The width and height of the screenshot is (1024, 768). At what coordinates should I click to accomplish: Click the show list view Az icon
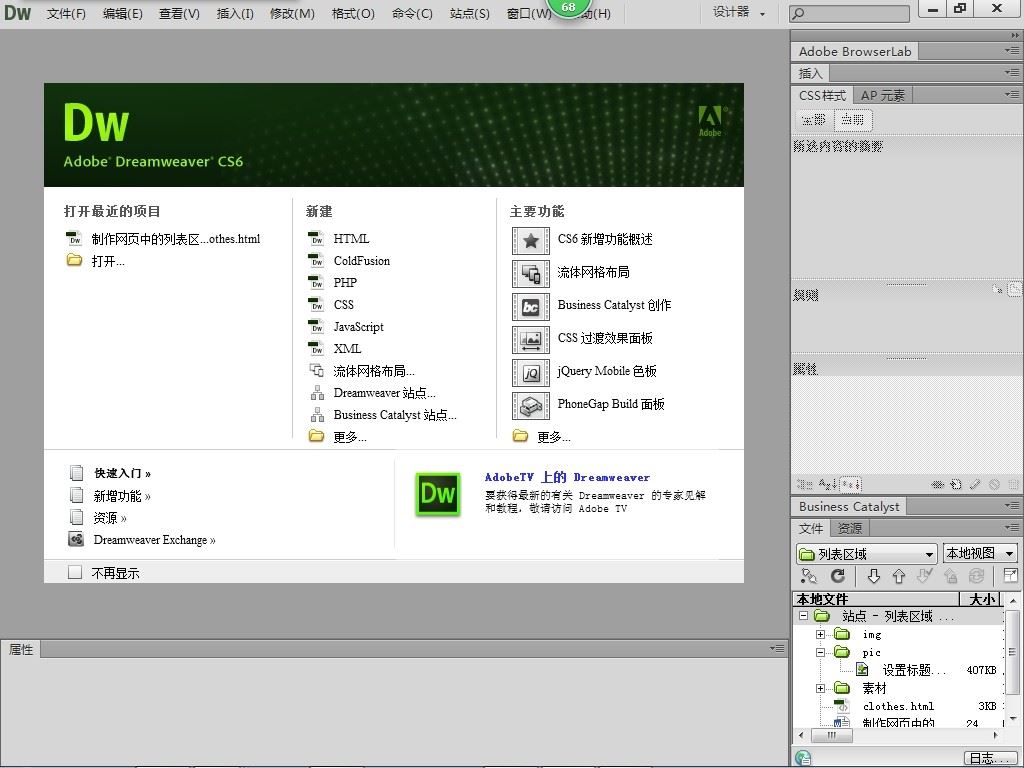coord(827,485)
